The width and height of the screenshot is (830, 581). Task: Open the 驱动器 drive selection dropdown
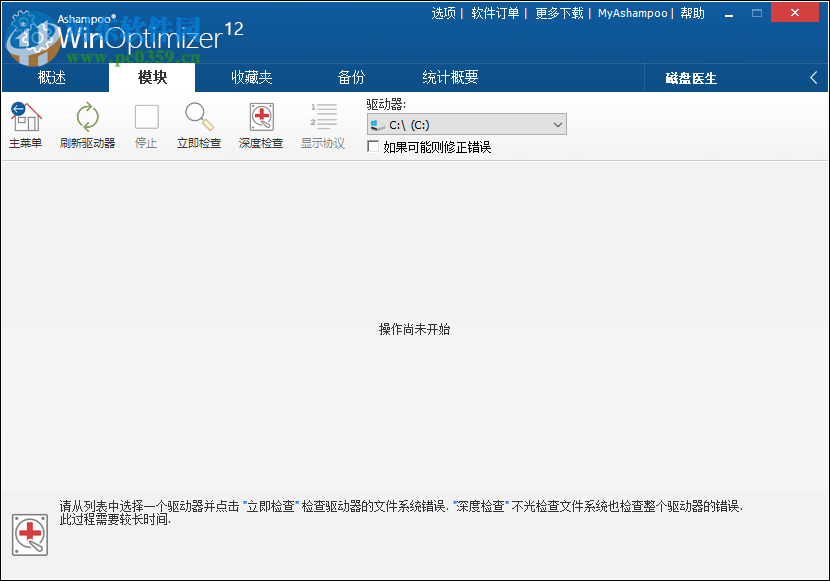tap(466, 124)
